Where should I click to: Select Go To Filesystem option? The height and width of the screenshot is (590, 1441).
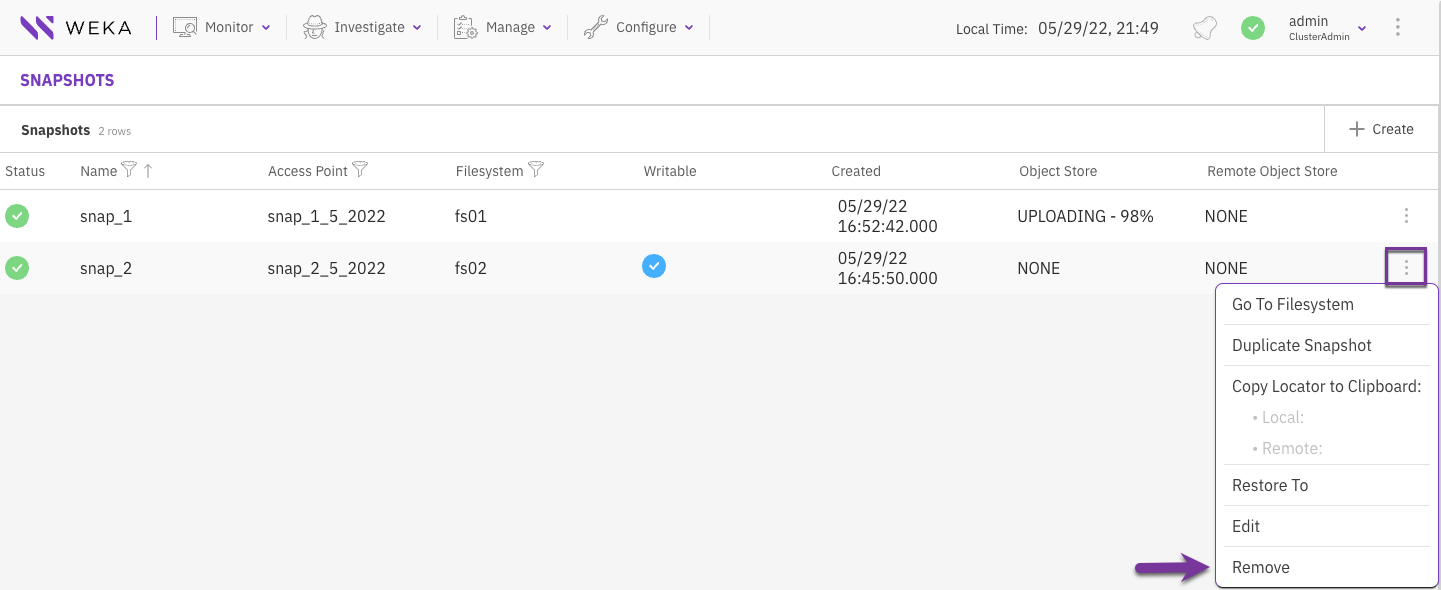click(1292, 304)
